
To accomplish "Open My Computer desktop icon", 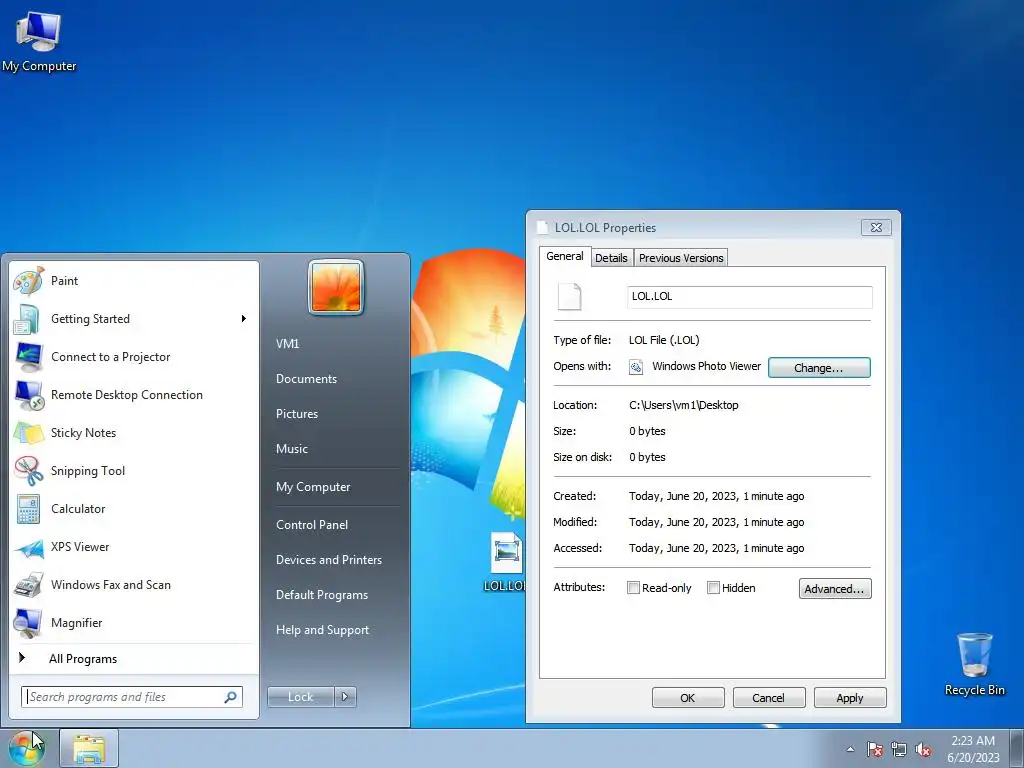I will click(x=39, y=42).
